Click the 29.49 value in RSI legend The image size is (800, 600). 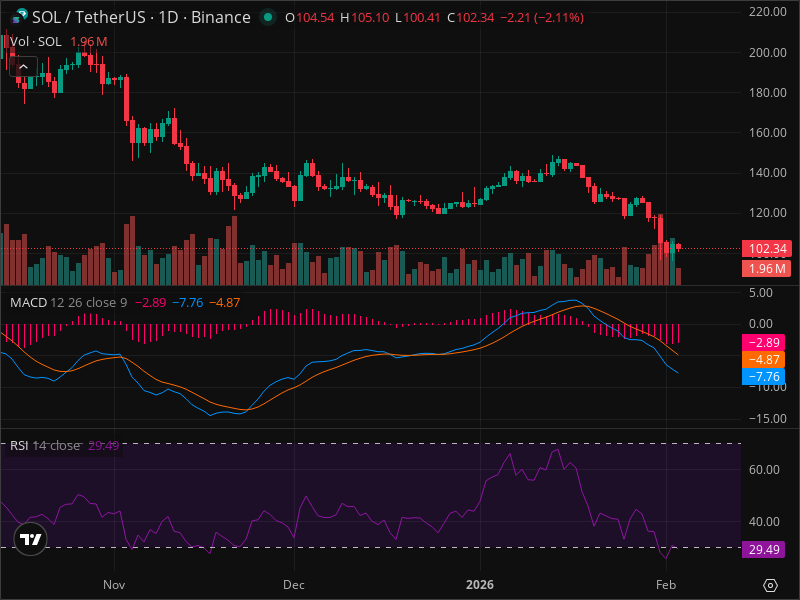pos(104,445)
